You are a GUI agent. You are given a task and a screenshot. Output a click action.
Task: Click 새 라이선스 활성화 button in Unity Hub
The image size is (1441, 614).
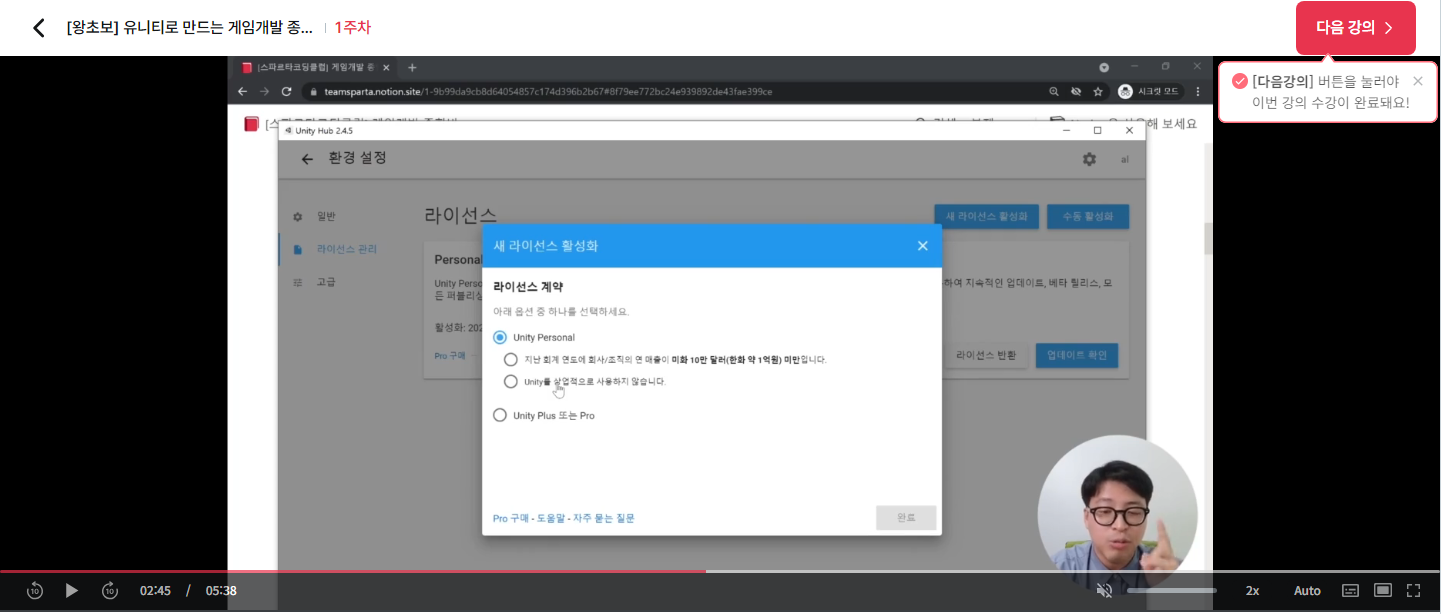pyautogui.click(x=987, y=216)
